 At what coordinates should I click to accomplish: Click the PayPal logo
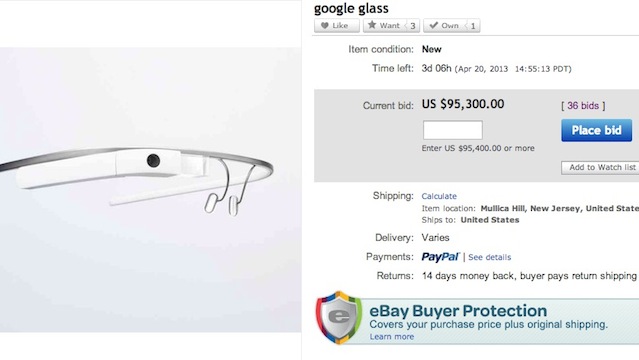point(440,257)
